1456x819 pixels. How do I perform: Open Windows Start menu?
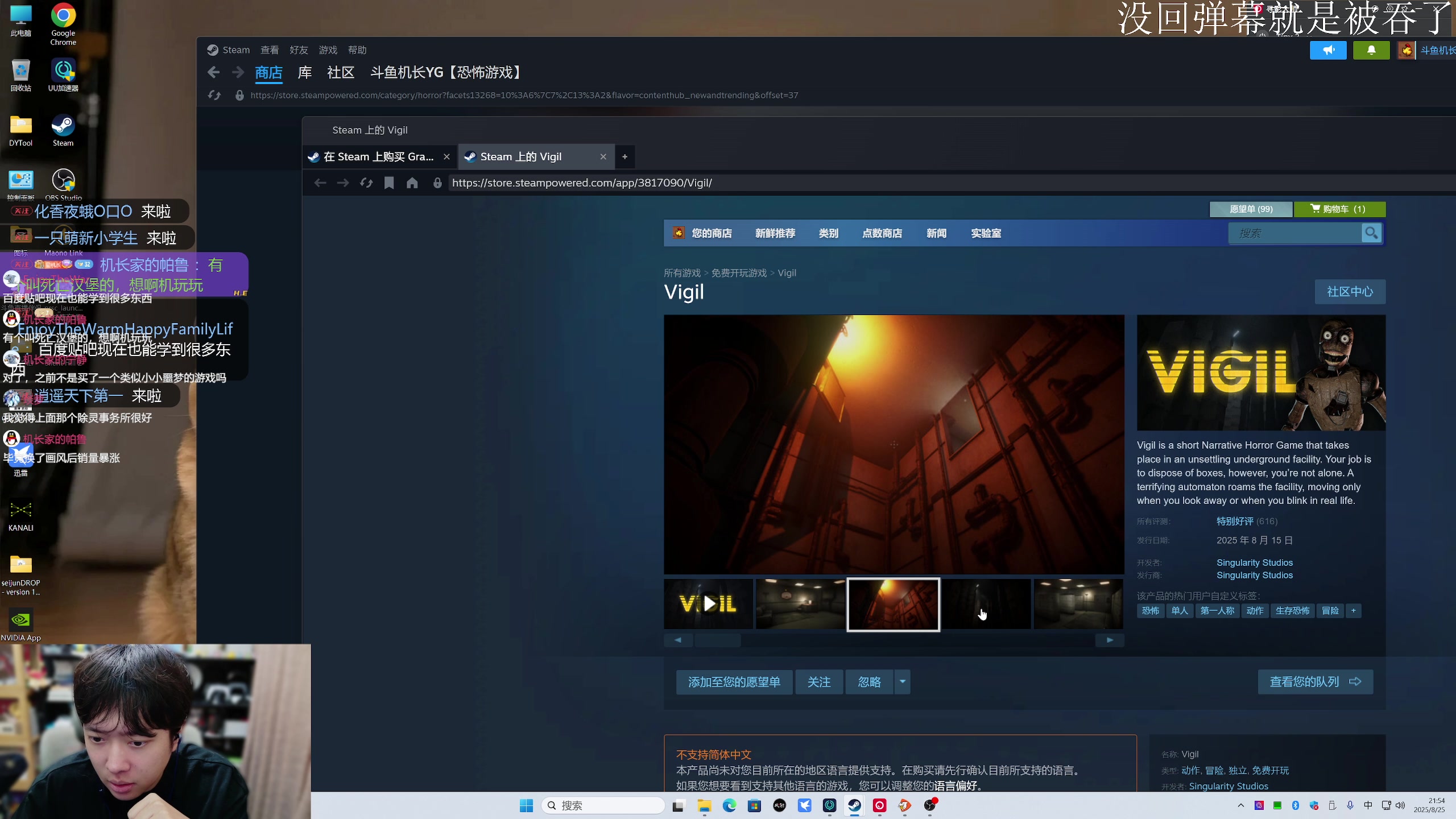coord(526,805)
